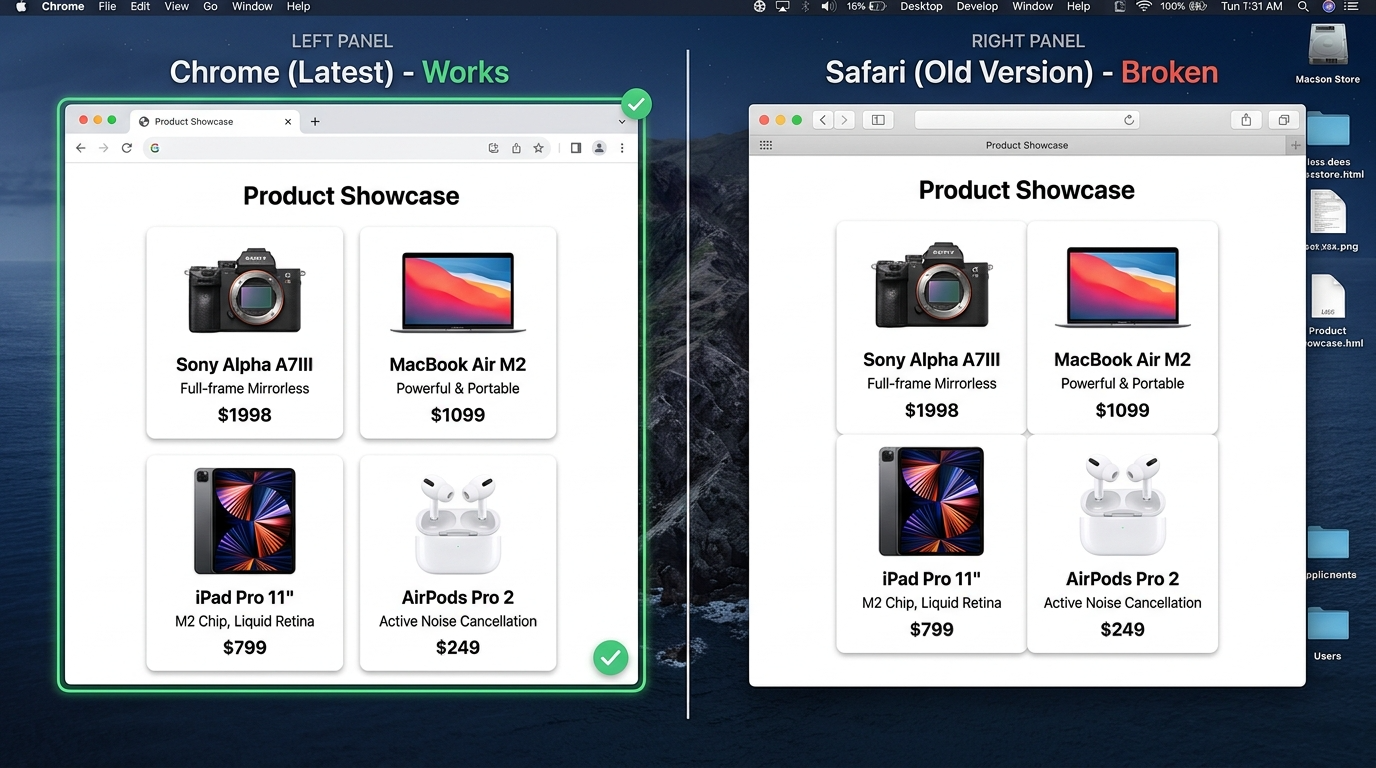
Task: Click the iPad Pro image in Safari
Action: pyautogui.click(x=932, y=501)
